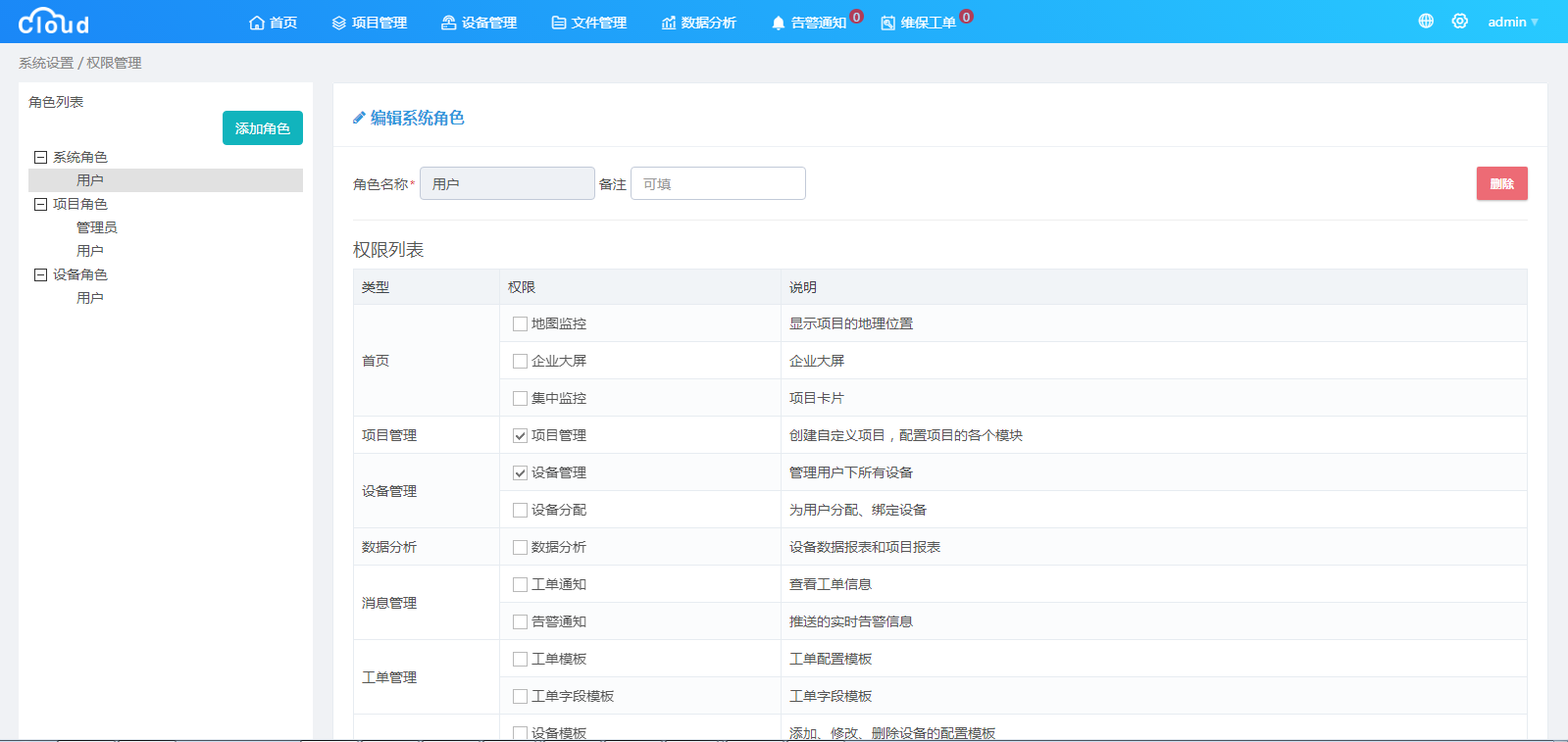Viewport: 1568px width, 742px height.
Task: Click the 维保工单 badge counter
Action: (967, 17)
